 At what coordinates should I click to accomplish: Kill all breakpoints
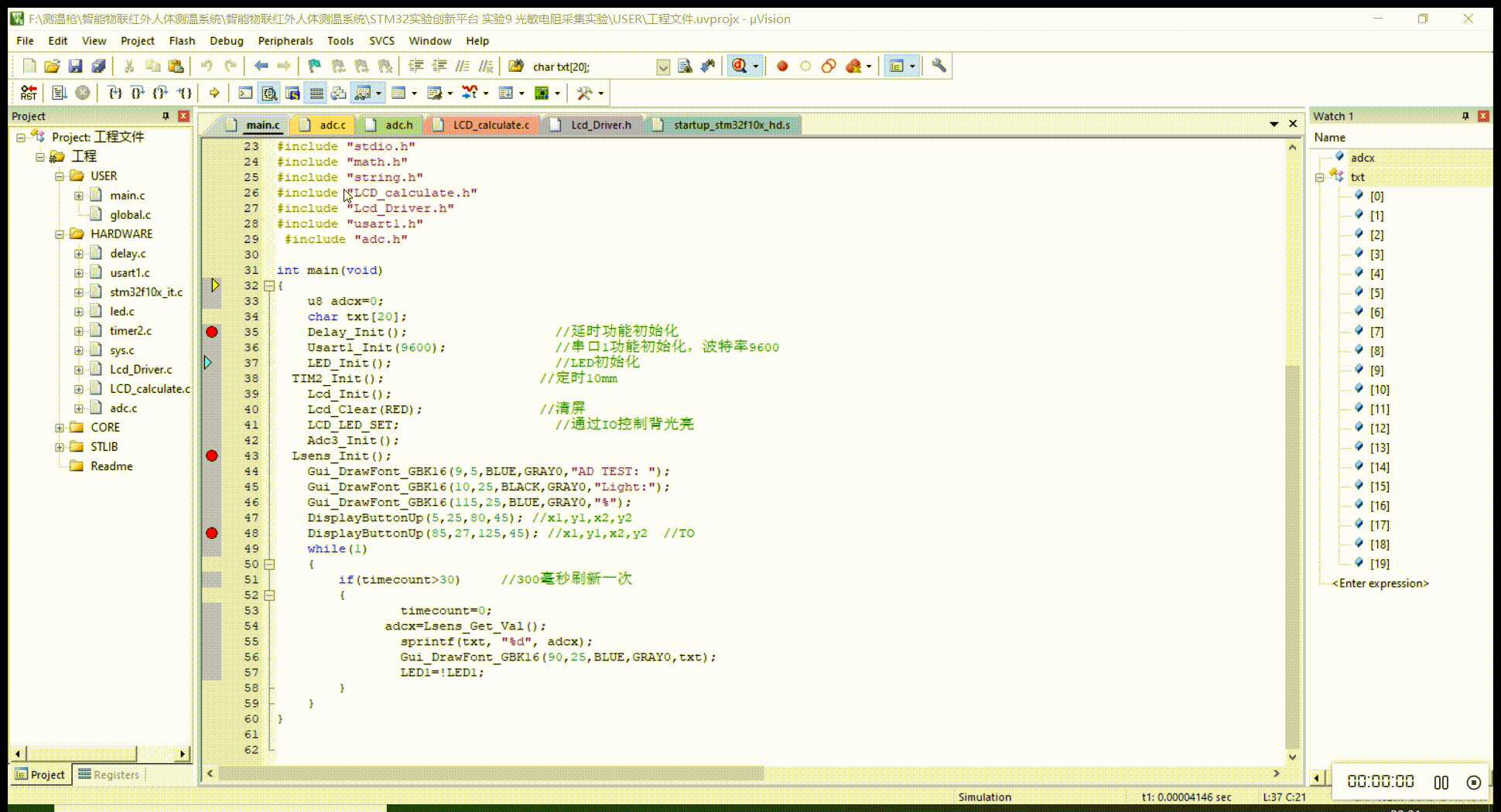[x=853, y=67]
